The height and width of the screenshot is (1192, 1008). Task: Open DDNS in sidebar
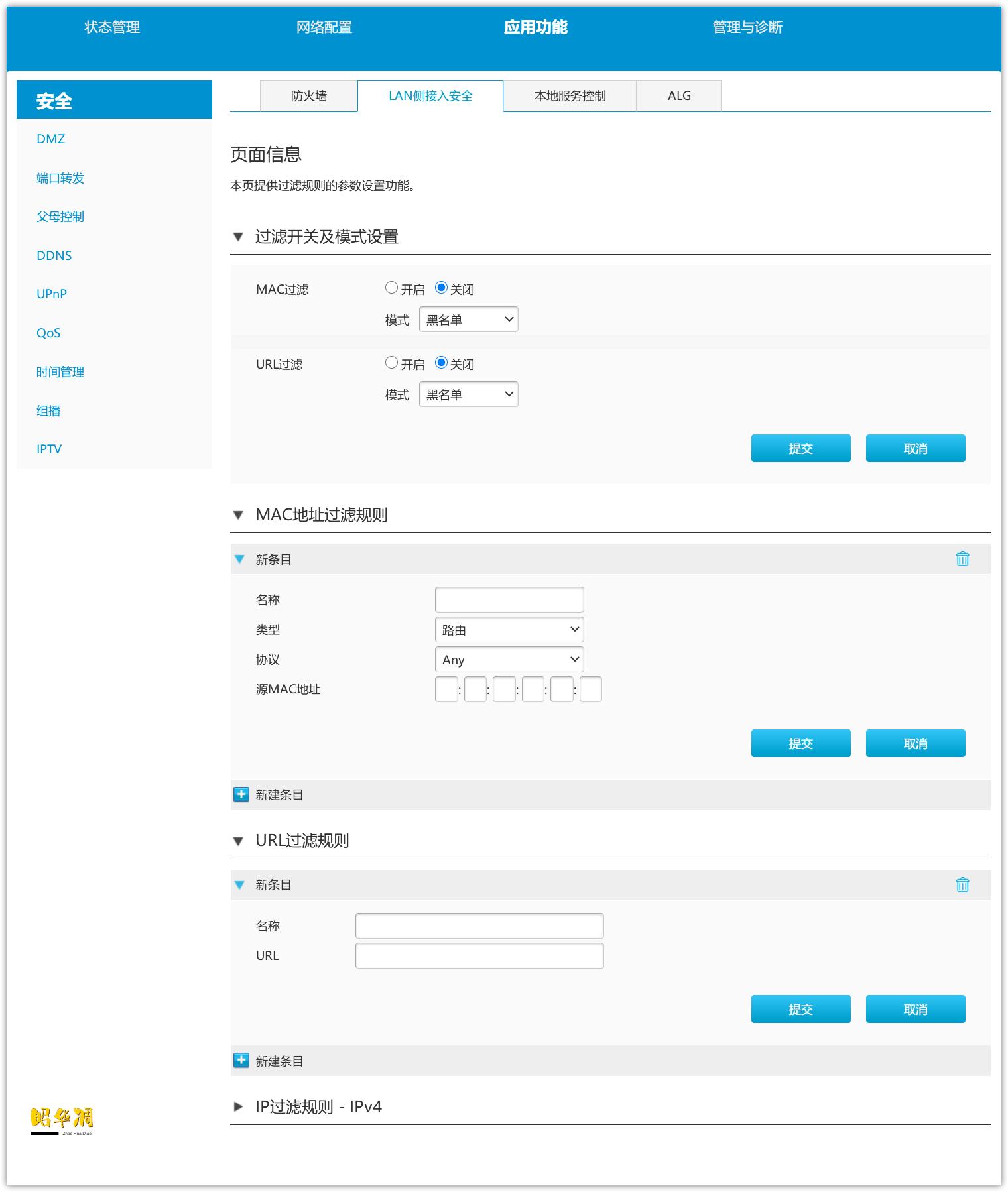[54, 255]
